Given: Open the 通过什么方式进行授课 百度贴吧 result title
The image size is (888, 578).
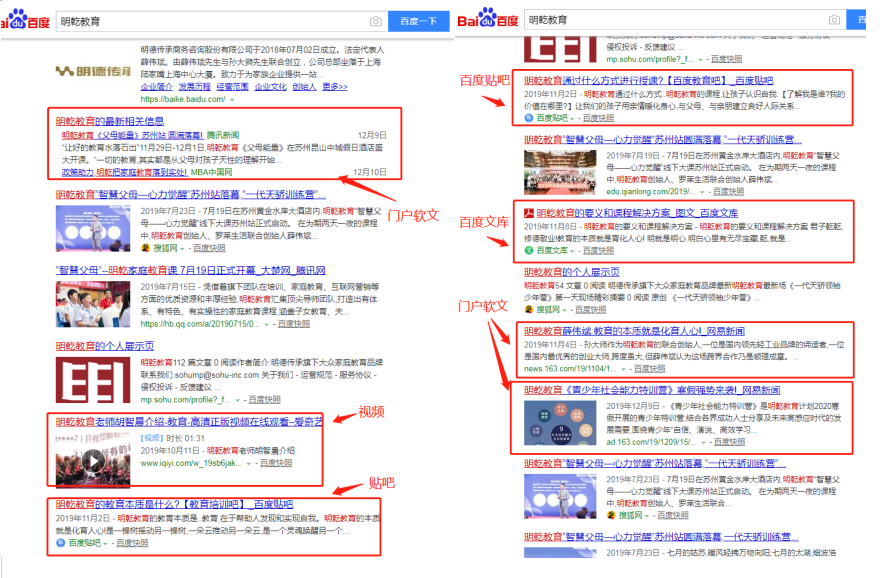Looking at the screenshot, I should coord(648,80).
